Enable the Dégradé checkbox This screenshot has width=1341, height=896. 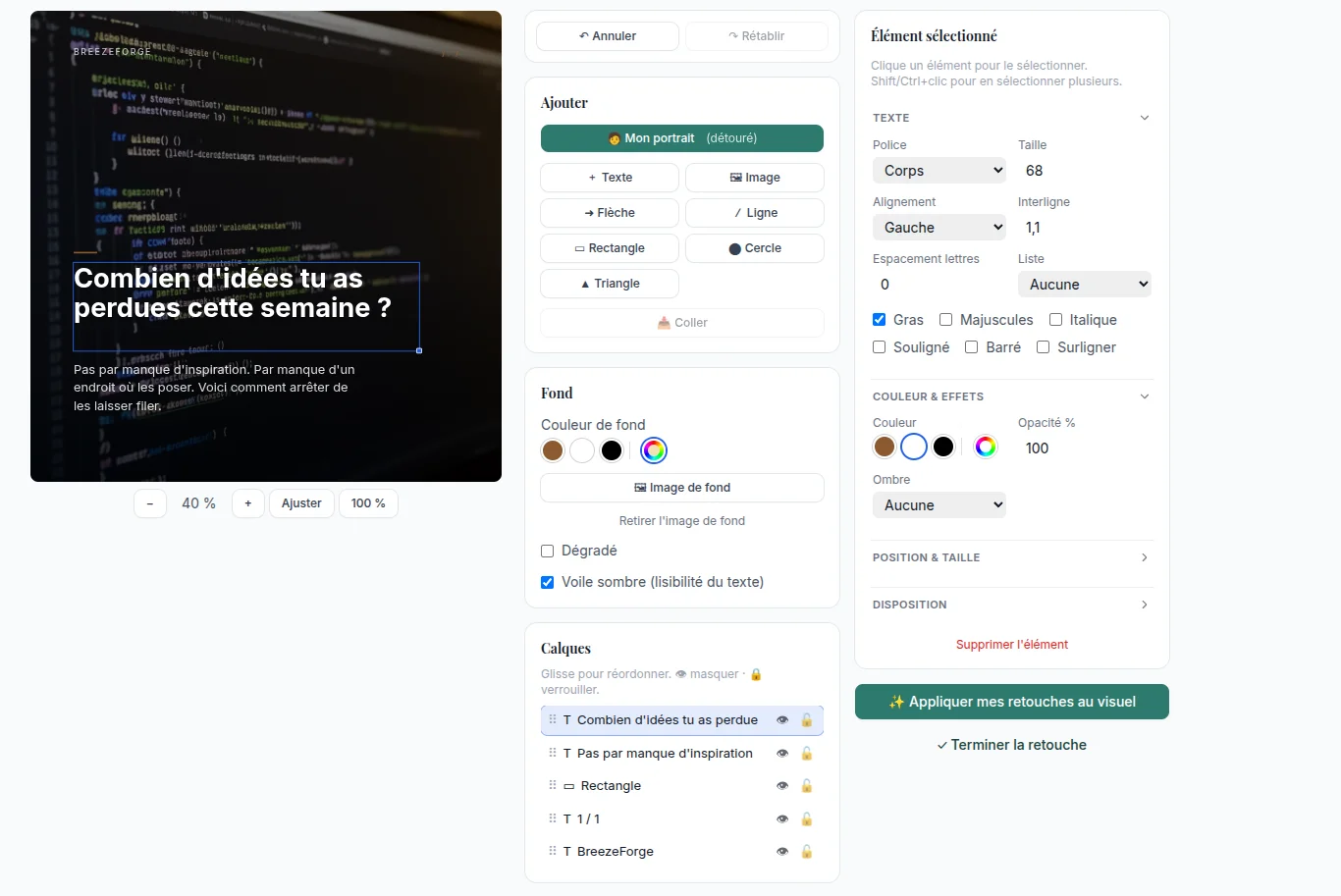[548, 551]
